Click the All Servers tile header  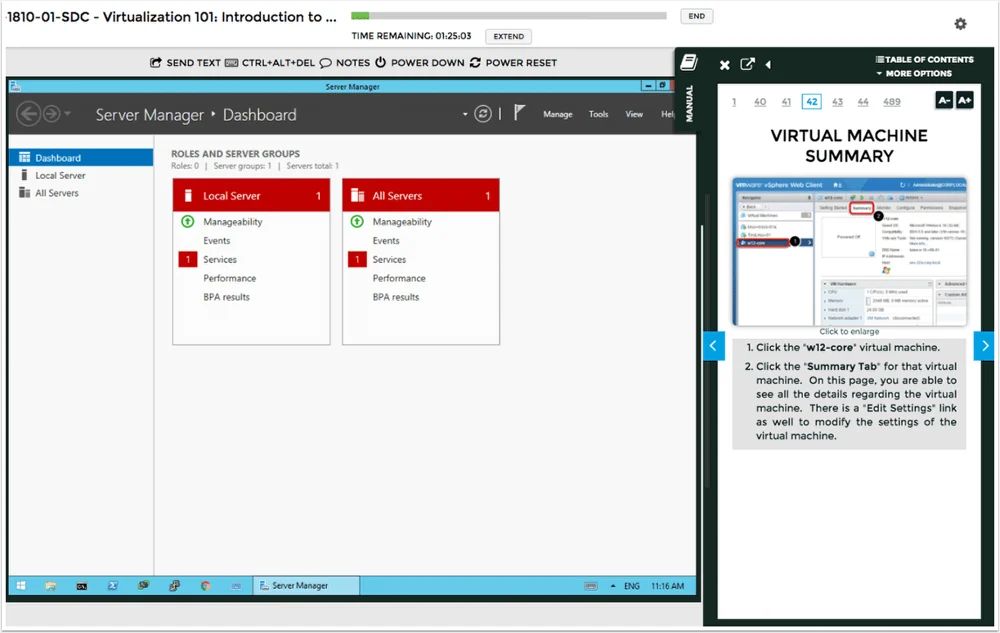pos(421,196)
